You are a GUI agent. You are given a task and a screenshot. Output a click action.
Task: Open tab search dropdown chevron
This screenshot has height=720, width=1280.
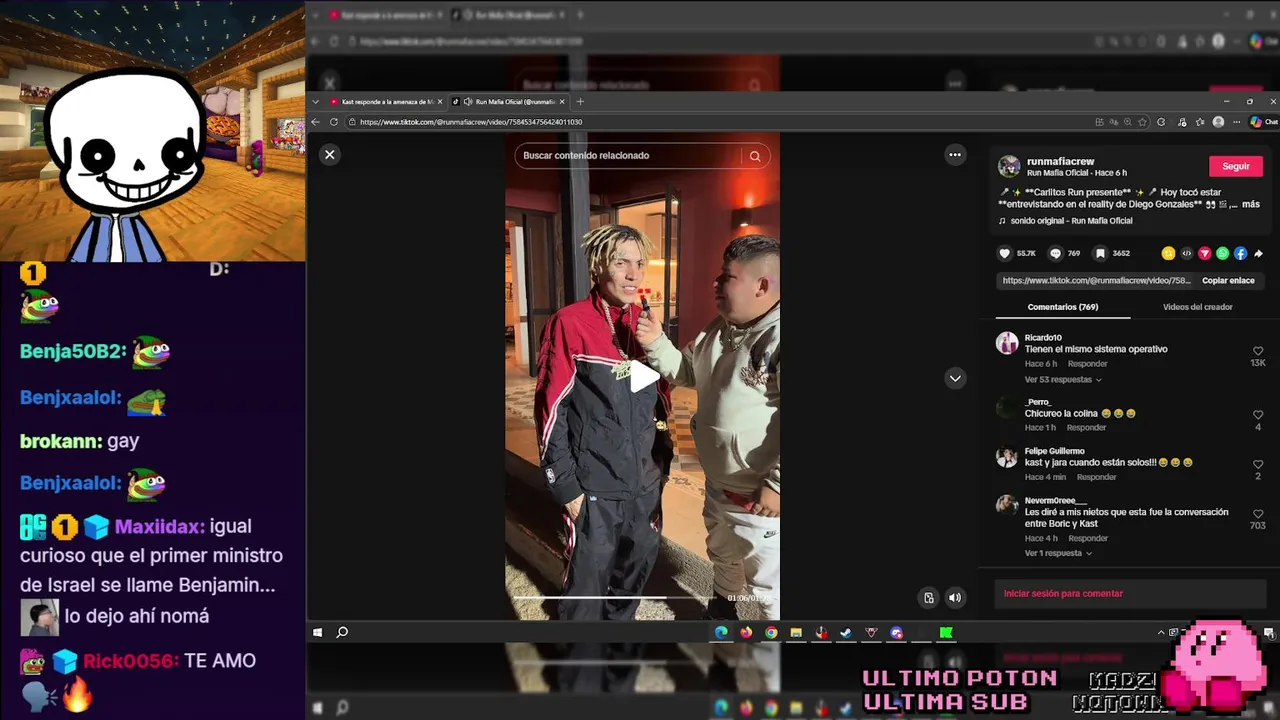click(316, 102)
